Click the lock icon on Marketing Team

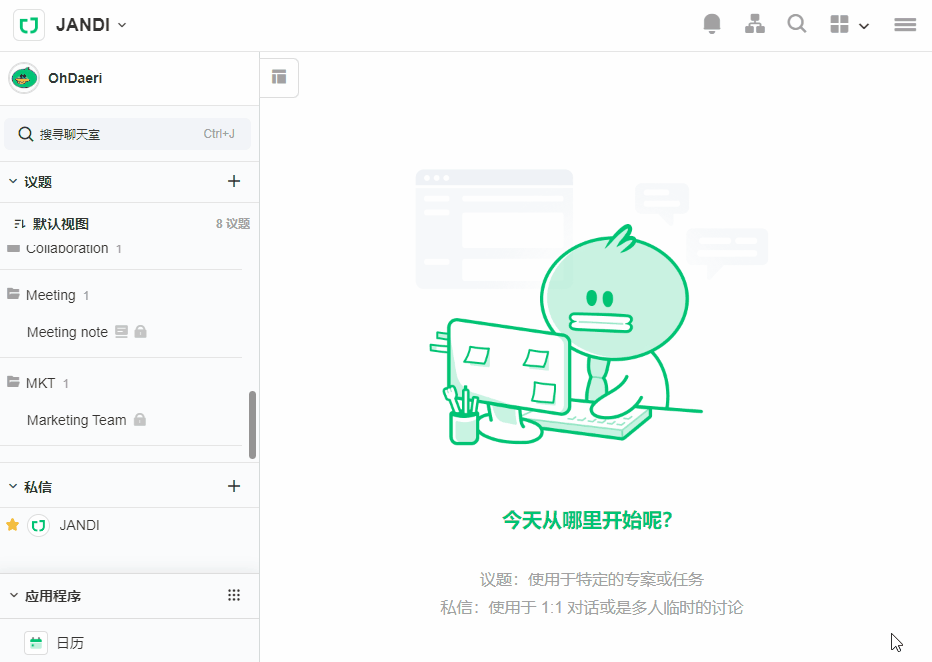coord(140,420)
